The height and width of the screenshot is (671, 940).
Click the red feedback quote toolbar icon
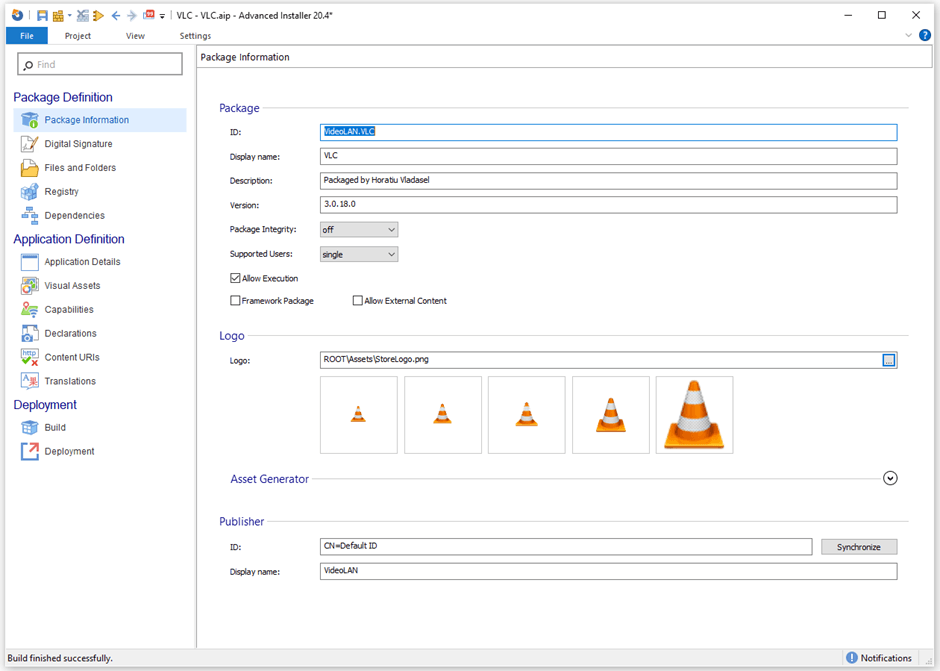(149, 15)
